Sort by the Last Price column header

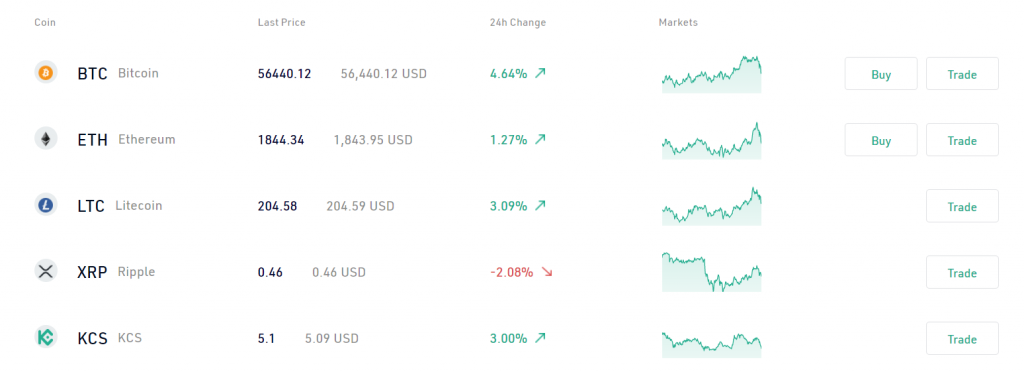click(x=281, y=23)
